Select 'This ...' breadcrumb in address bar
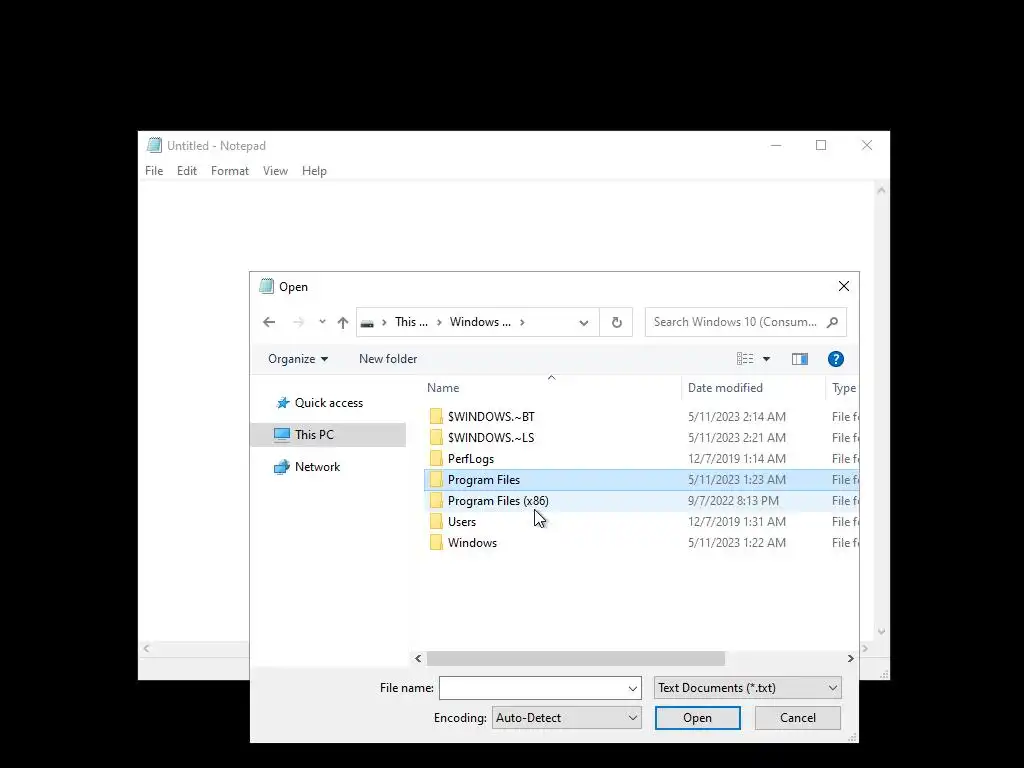The image size is (1024, 768). pos(411,322)
